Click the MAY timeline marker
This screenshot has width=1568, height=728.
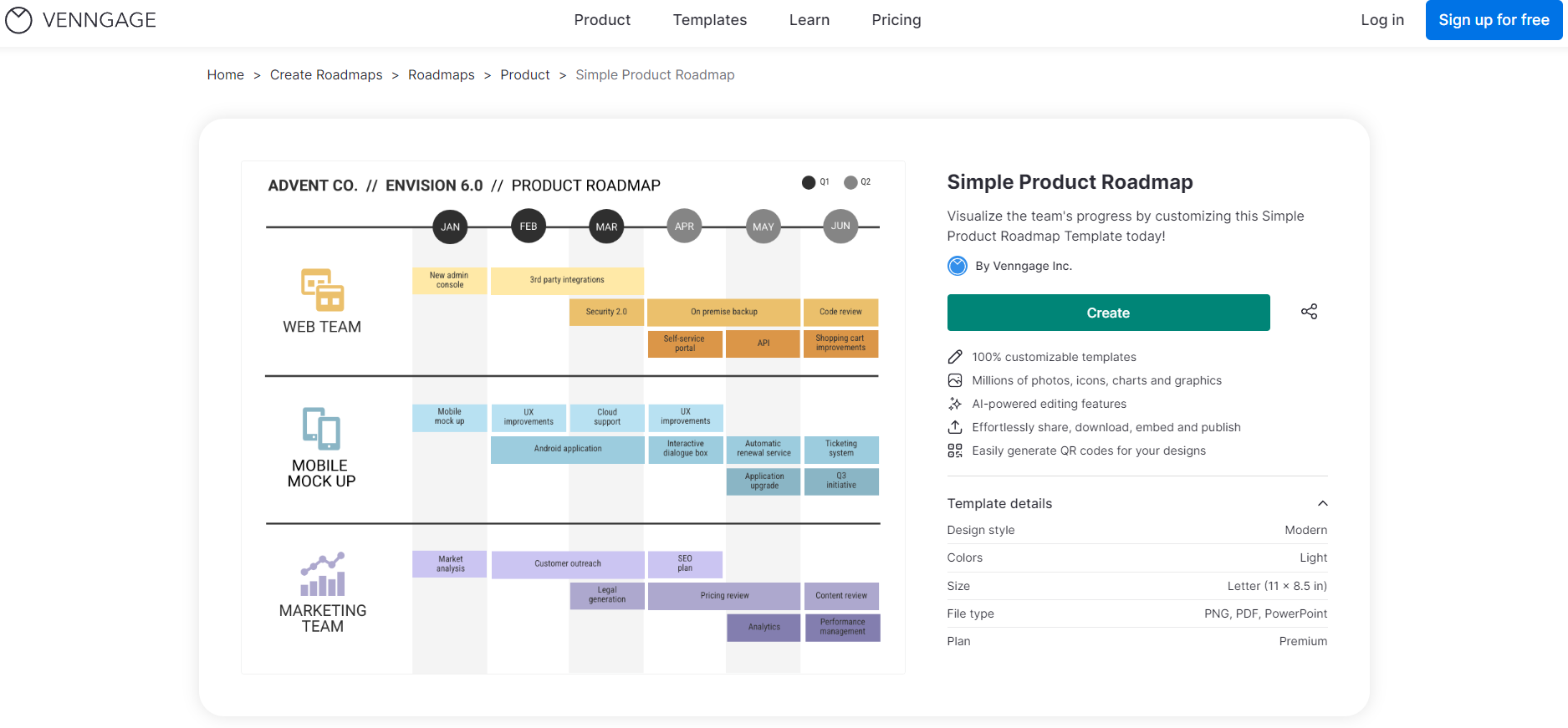click(763, 227)
